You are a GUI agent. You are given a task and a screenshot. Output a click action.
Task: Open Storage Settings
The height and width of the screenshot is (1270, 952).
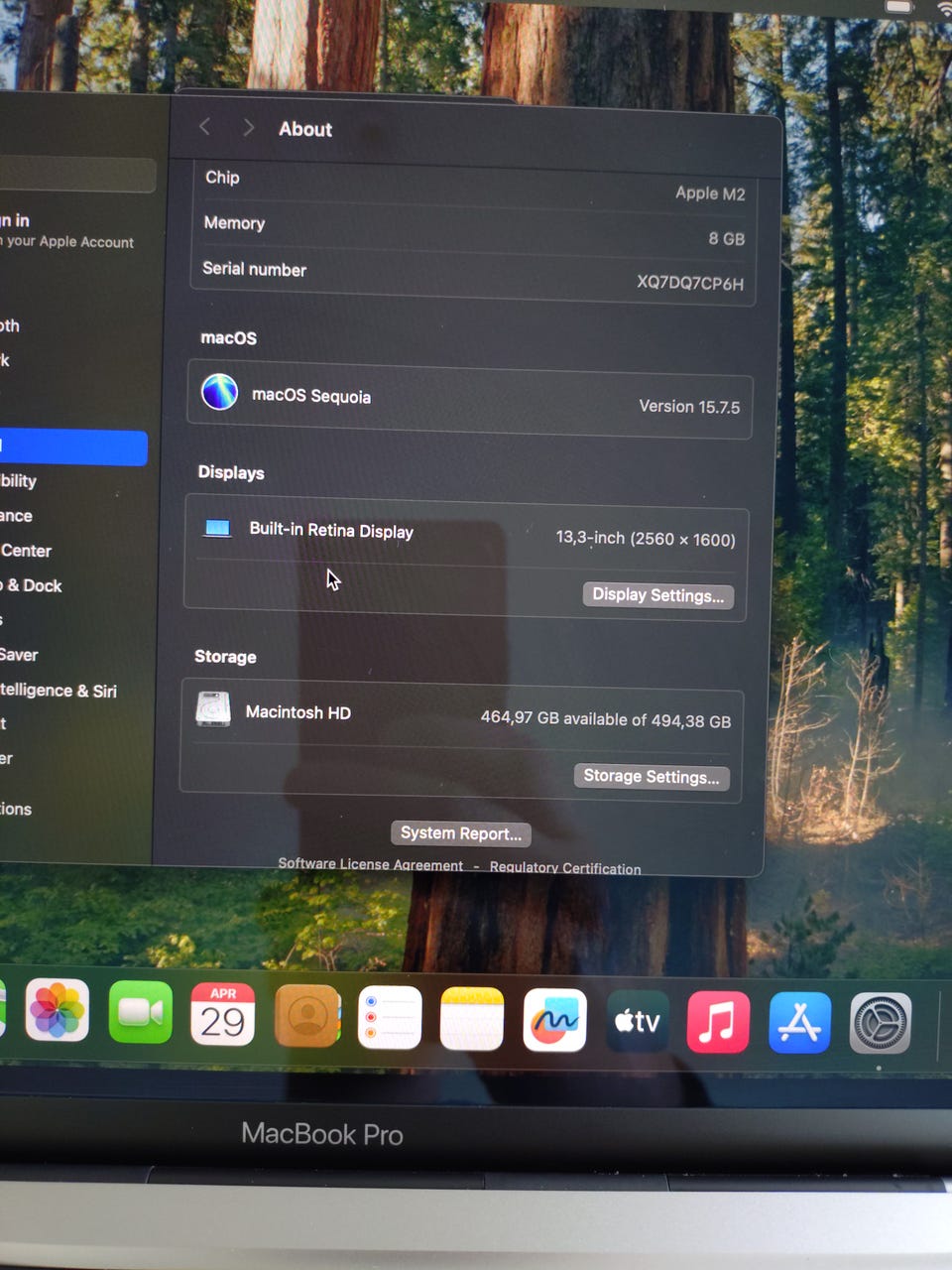[x=651, y=776]
